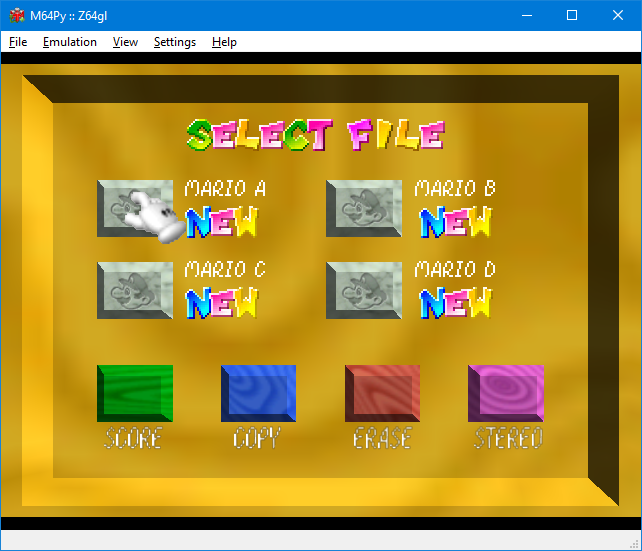
Task: Click the purple Stereo block
Action: (x=506, y=393)
